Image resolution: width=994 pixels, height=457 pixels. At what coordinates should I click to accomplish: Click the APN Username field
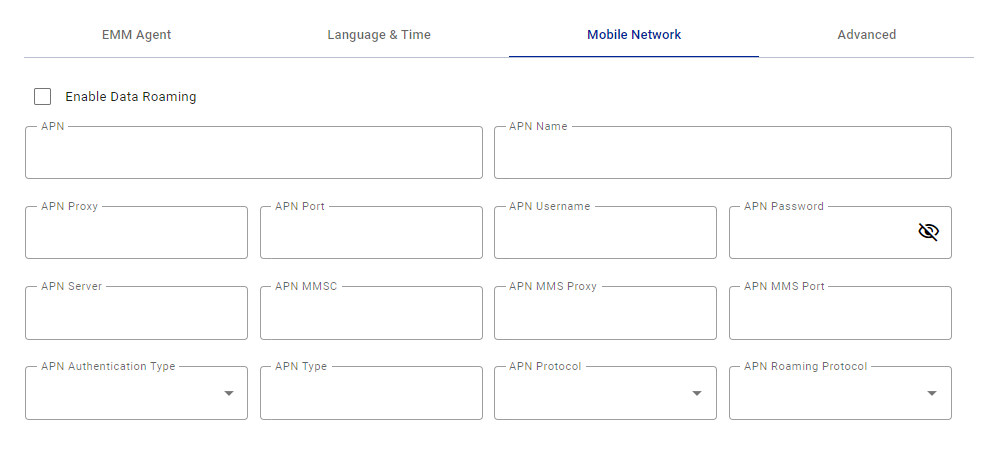605,233
